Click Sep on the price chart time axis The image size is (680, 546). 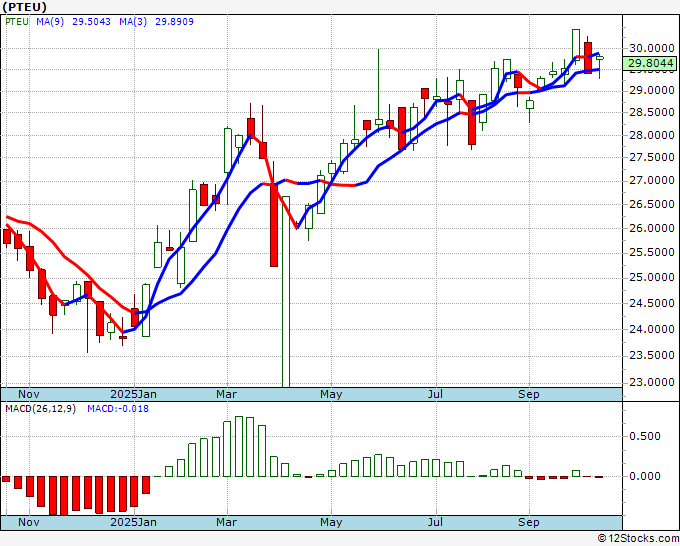[529, 394]
